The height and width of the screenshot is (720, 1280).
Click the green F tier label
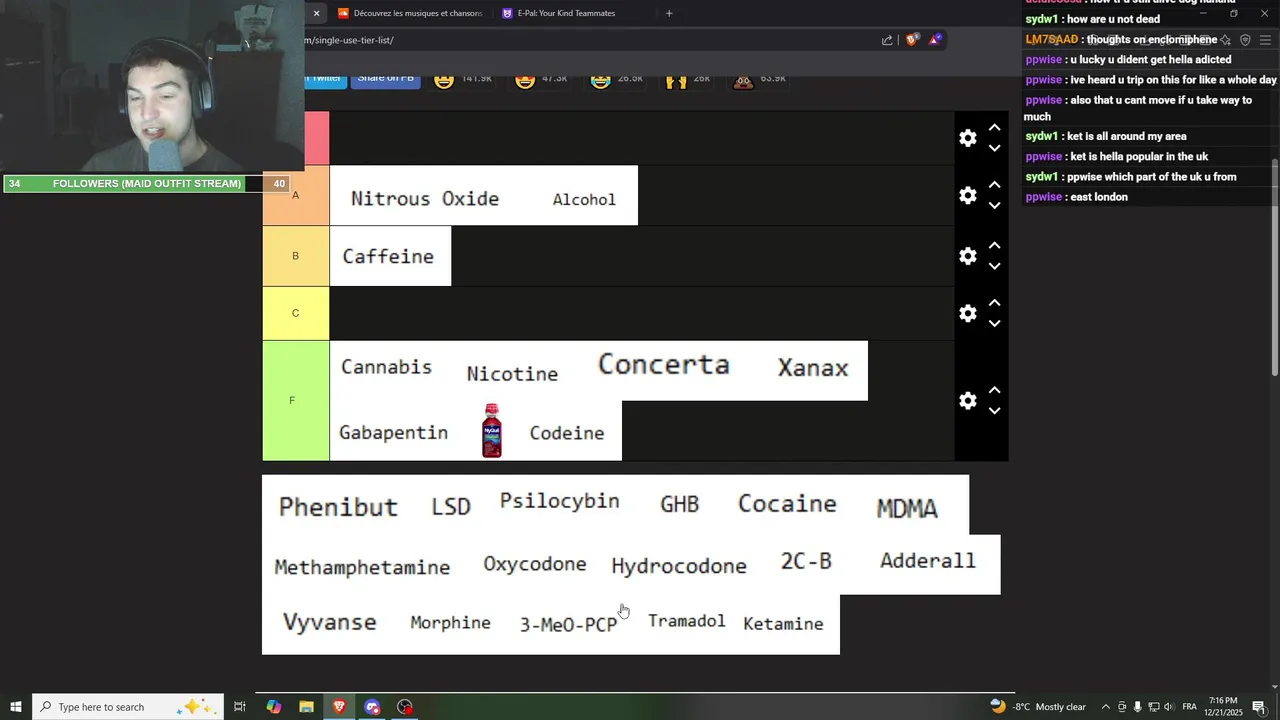[295, 400]
